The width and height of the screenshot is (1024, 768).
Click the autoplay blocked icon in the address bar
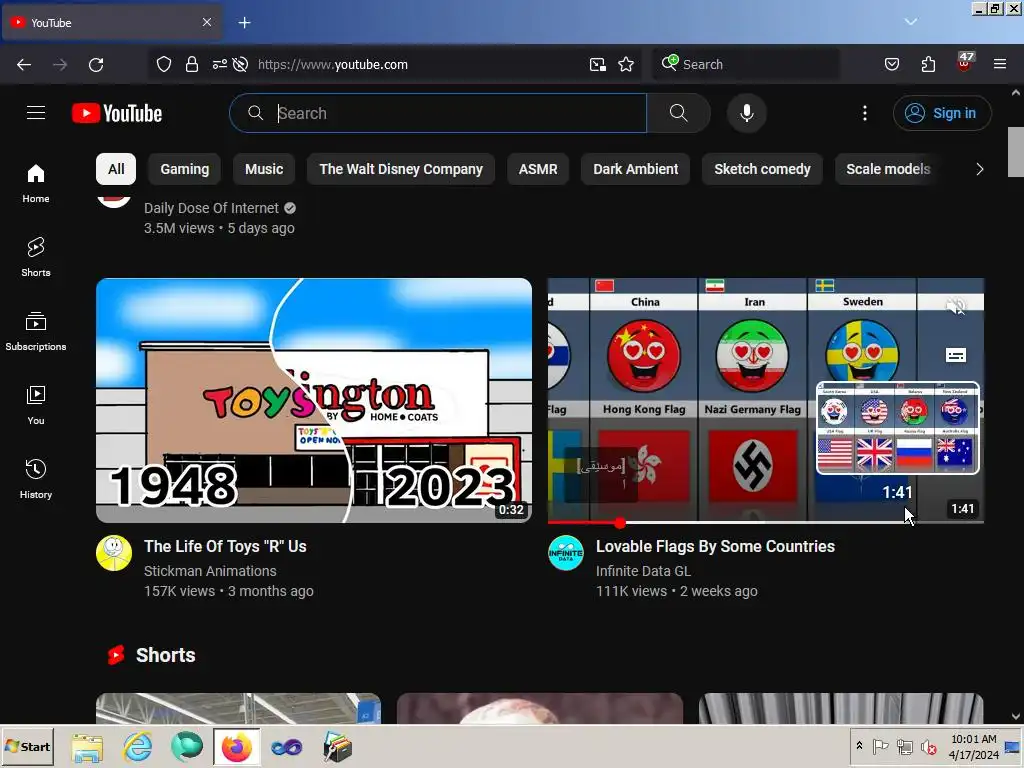pyautogui.click(x=240, y=64)
